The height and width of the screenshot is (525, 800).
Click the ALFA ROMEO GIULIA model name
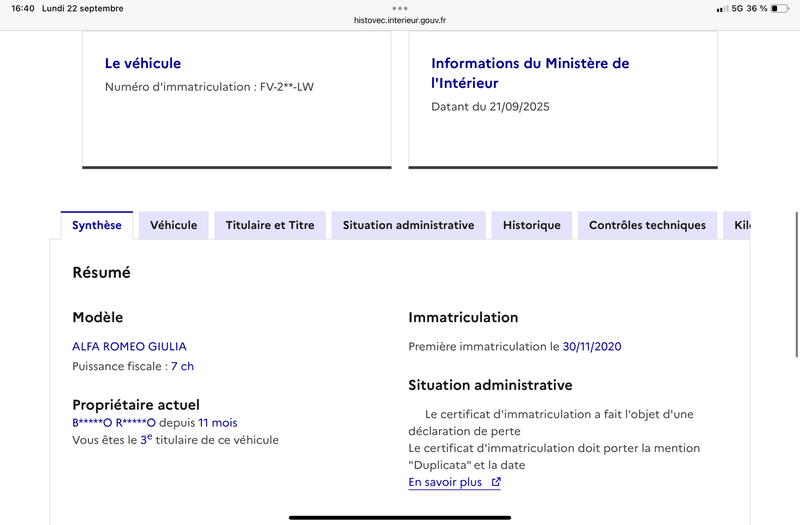[x=130, y=346]
